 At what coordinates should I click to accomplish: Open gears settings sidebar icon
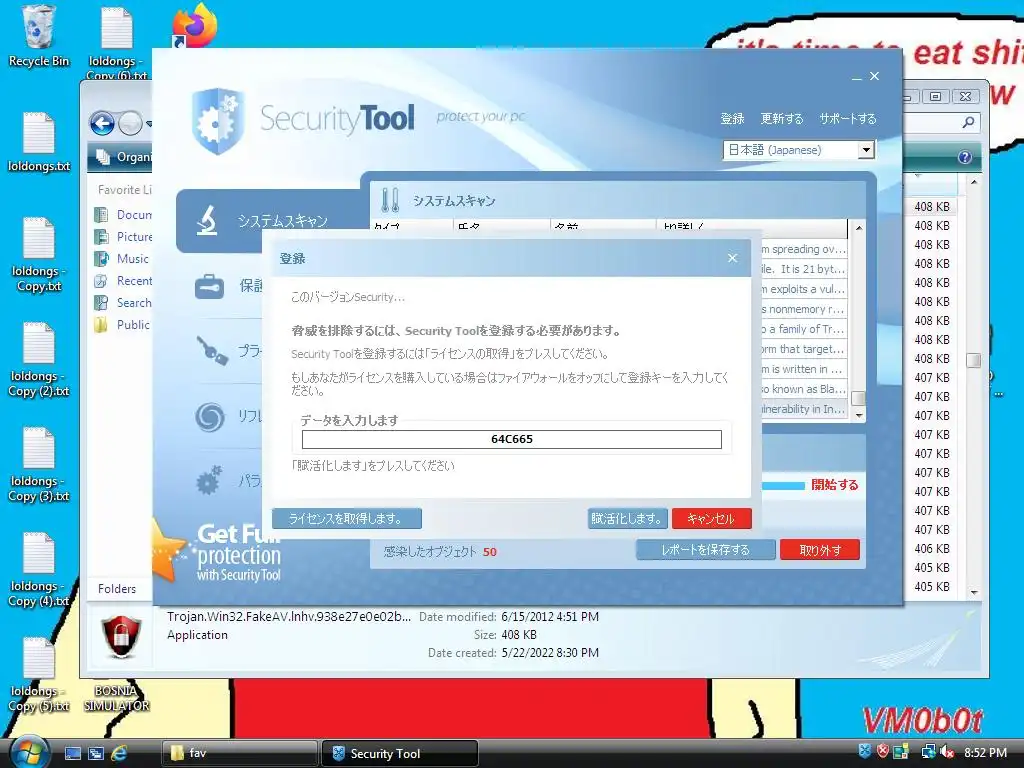[209, 481]
